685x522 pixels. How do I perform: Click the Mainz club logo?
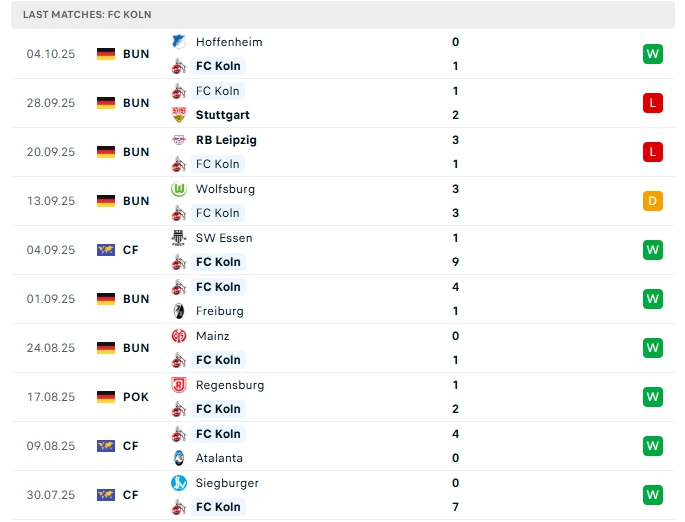(x=179, y=336)
